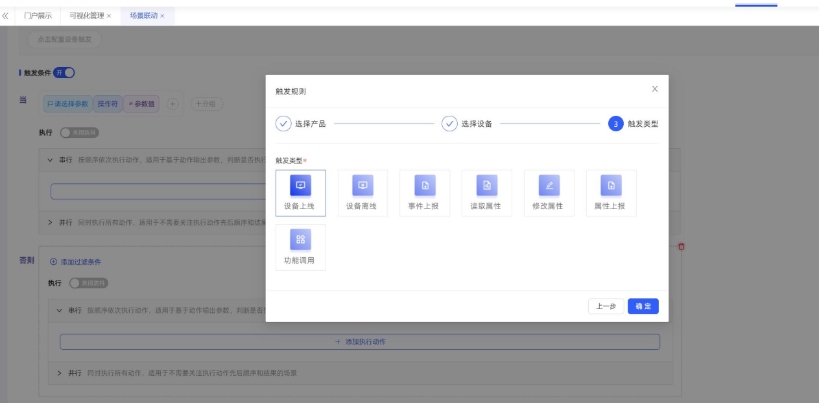The height and width of the screenshot is (406, 819).
Task: Switch to the 门户展示 tab
Action: pyautogui.click(x=38, y=16)
